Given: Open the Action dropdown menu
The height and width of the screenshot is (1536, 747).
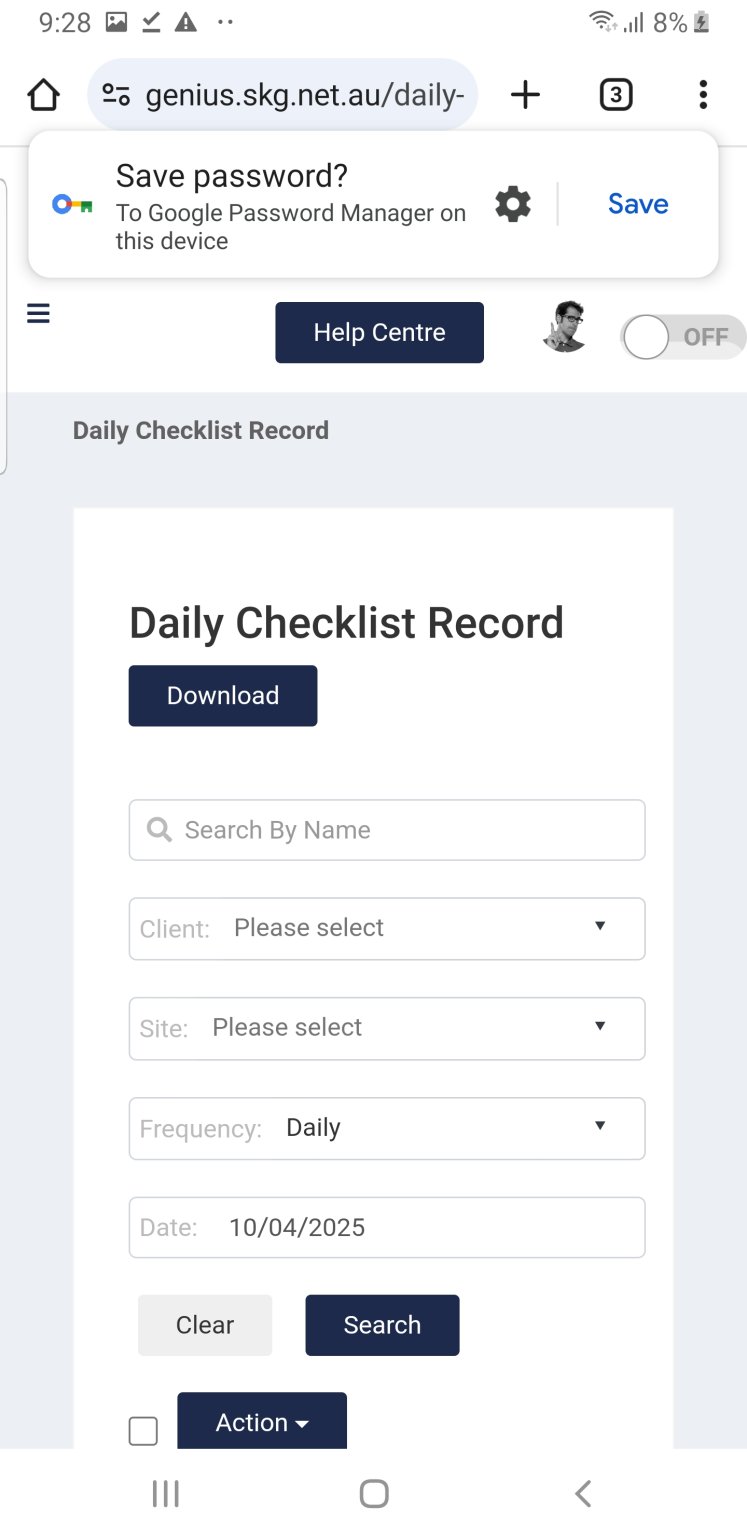Looking at the screenshot, I should pyautogui.click(x=262, y=1422).
